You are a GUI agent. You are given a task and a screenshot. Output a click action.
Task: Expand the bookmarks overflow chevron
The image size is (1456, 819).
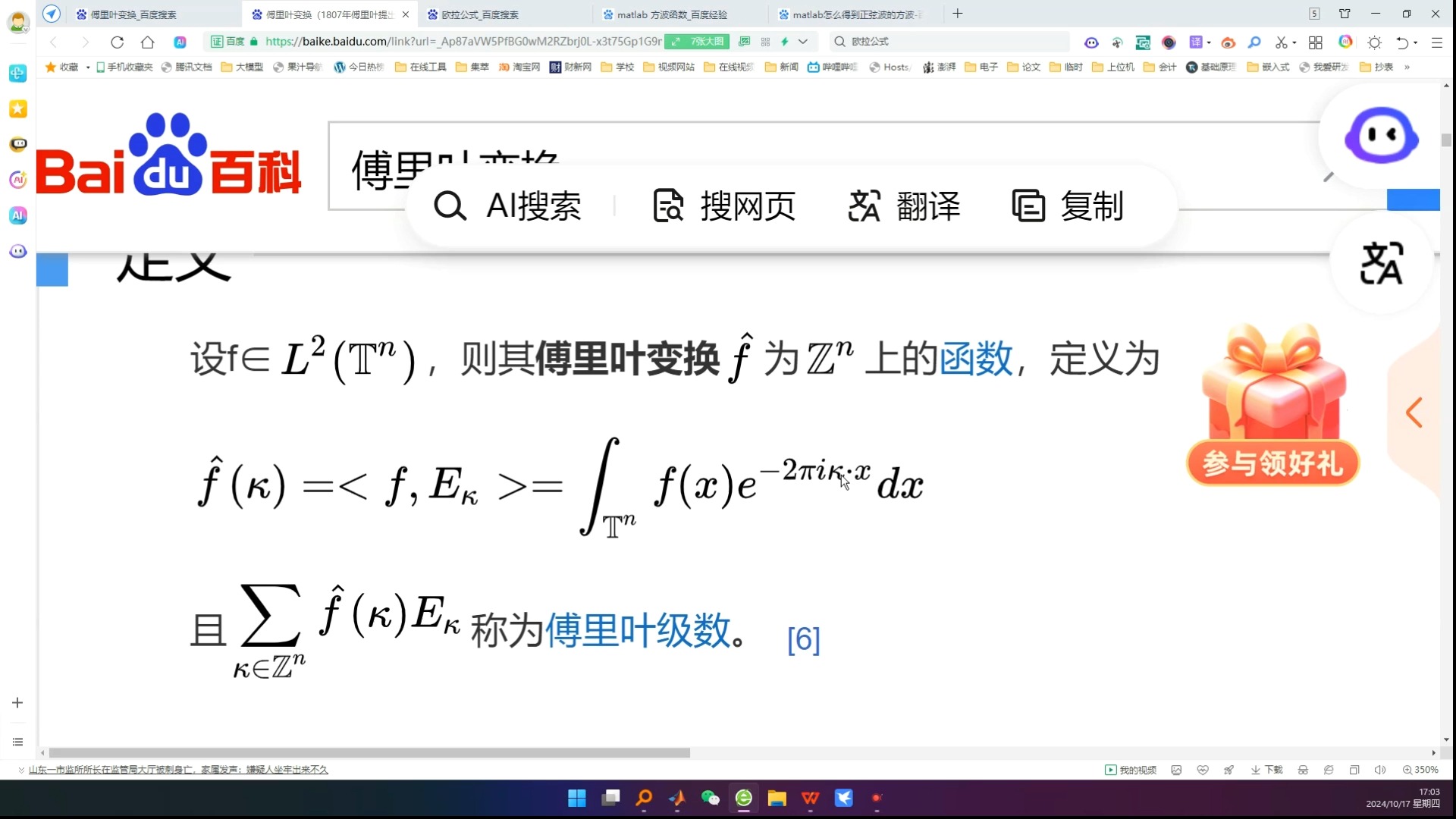[x=1409, y=67]
